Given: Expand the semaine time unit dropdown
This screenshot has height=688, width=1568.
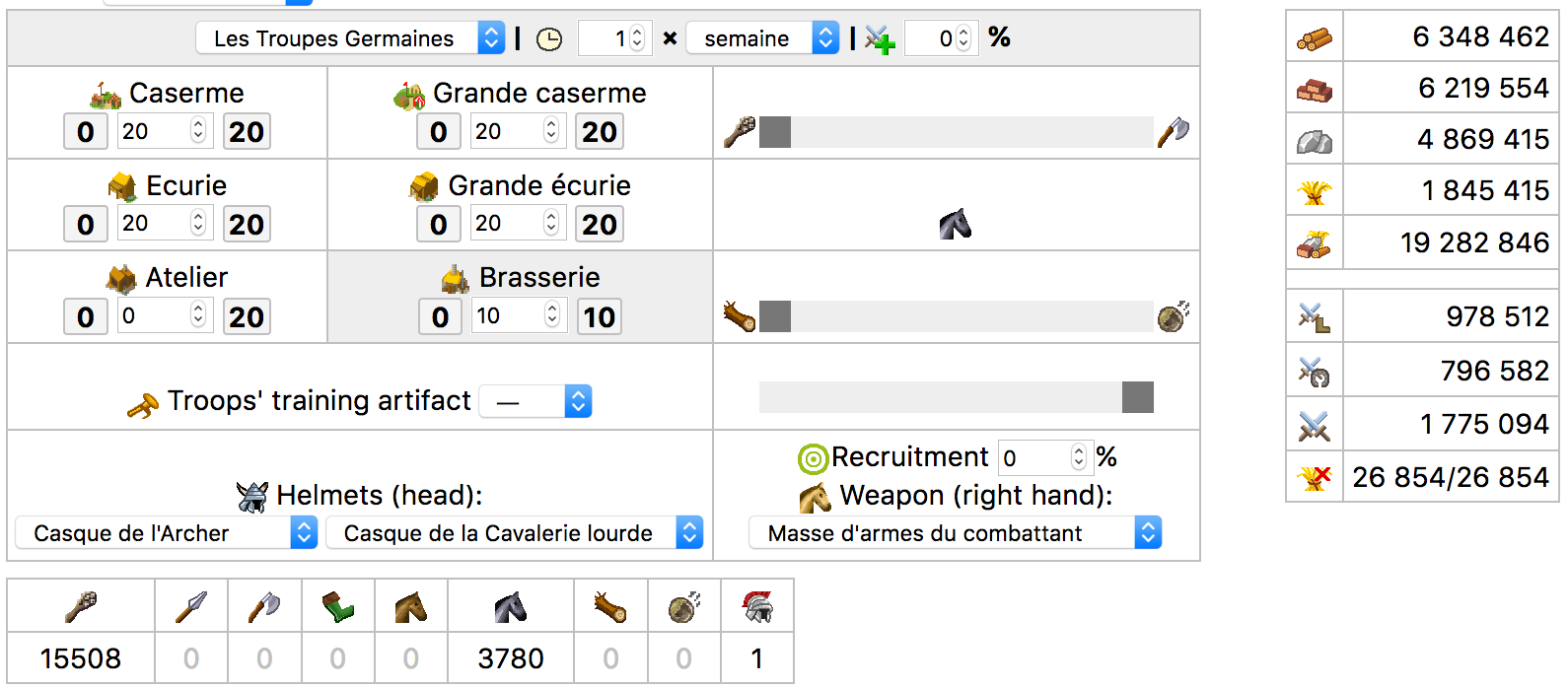Looking at the screenshot, I should [x=762, y=38].
